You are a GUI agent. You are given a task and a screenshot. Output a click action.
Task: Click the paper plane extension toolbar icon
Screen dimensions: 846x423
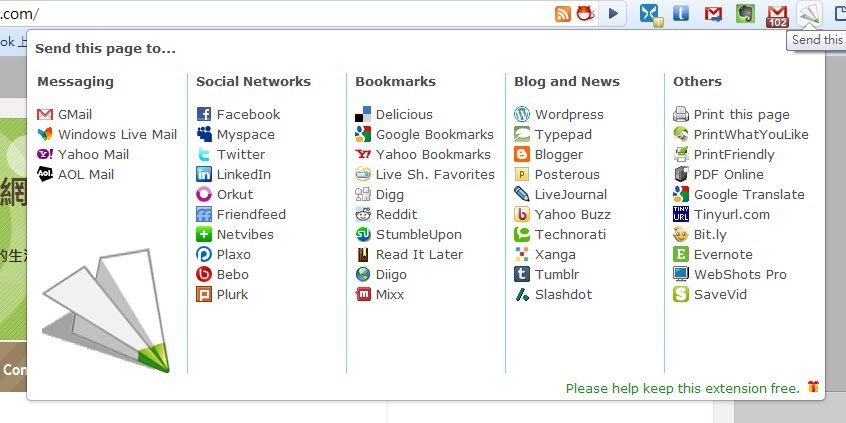[809, 13]
